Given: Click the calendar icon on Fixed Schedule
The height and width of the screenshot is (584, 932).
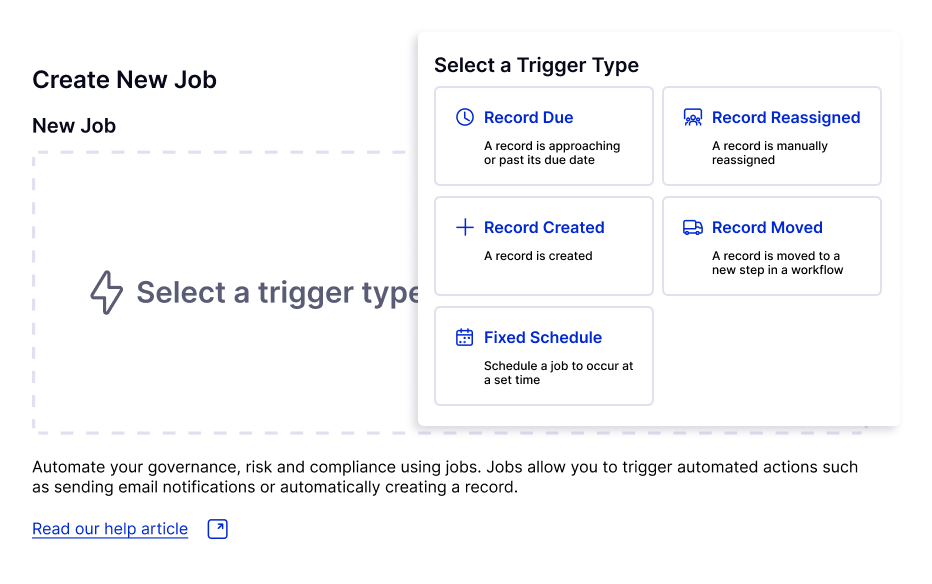Looking at the screenshot, I should (465, 337).
